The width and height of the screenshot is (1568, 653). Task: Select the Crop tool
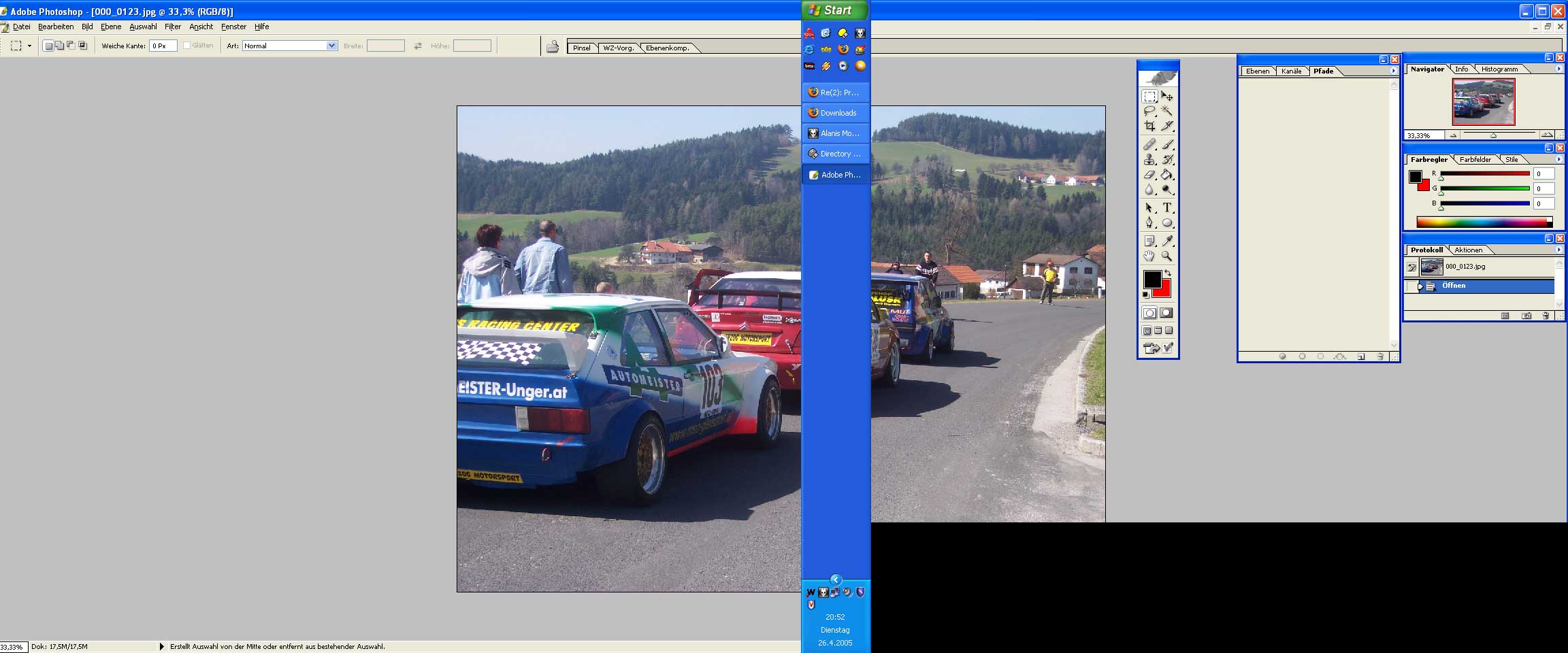[1149, 127]
